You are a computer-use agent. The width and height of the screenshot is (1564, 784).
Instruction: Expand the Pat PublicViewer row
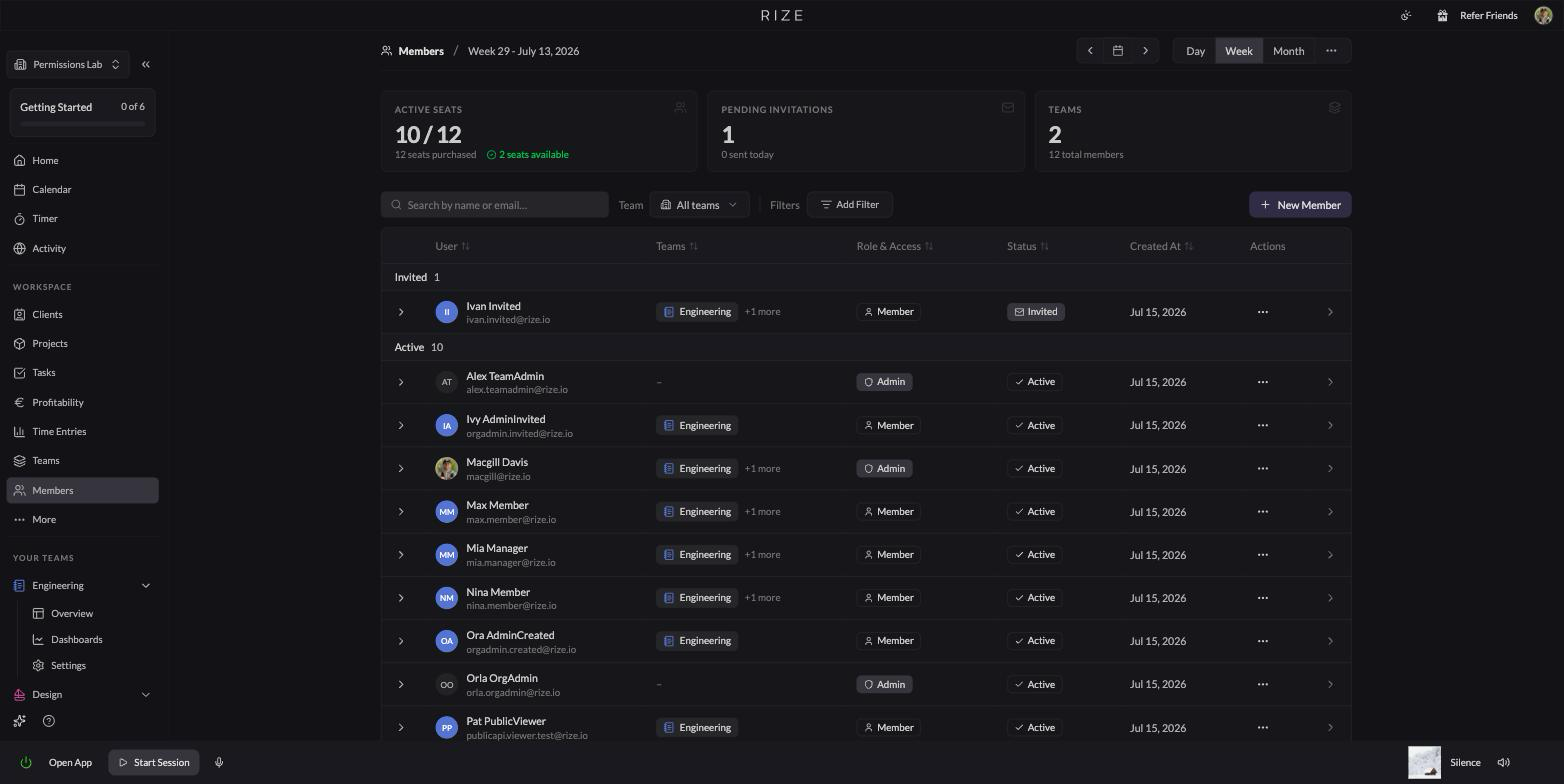point(401,727)
